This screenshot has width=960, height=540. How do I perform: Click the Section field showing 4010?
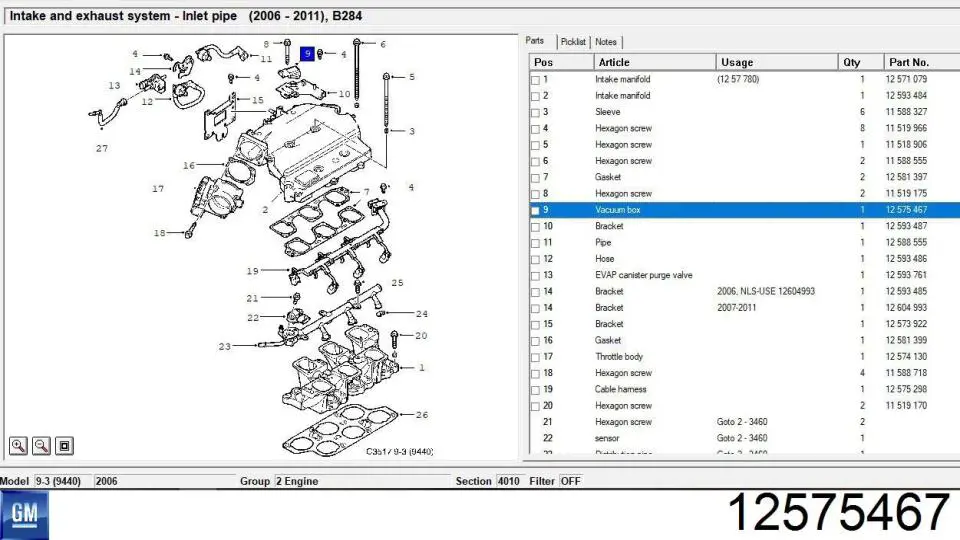click(509, 481)
